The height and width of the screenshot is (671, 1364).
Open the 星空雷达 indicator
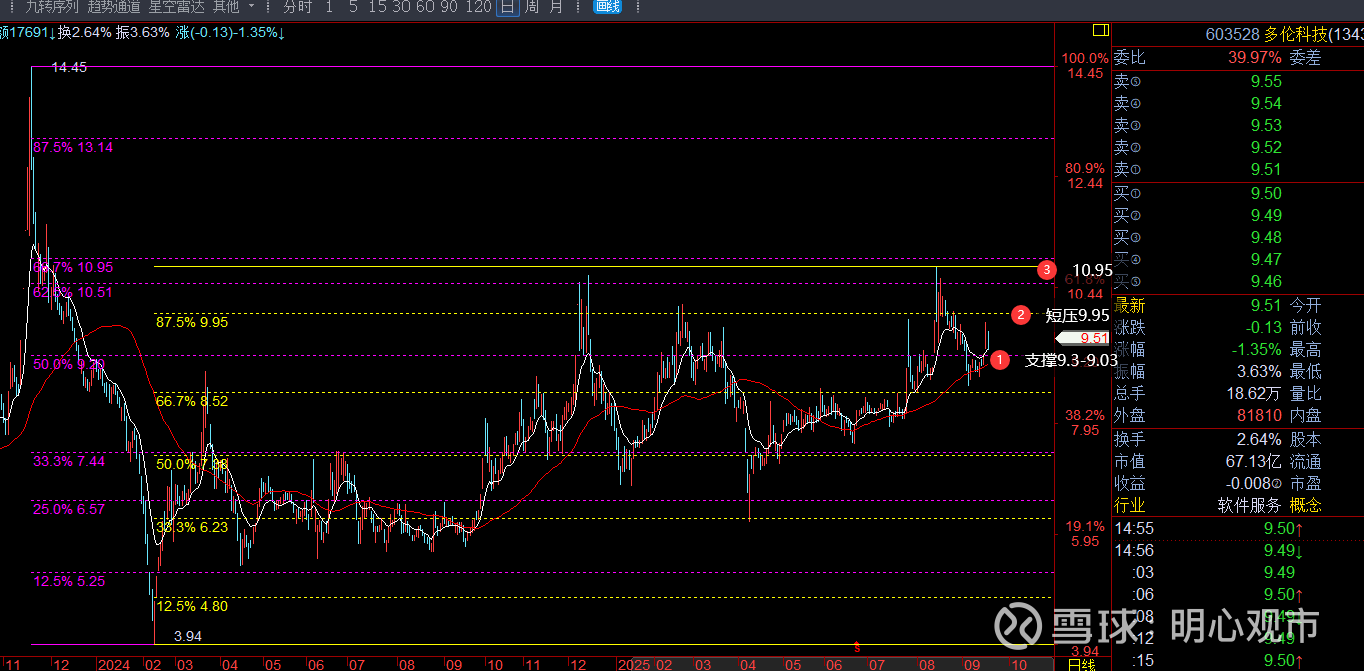coord(177,7)
